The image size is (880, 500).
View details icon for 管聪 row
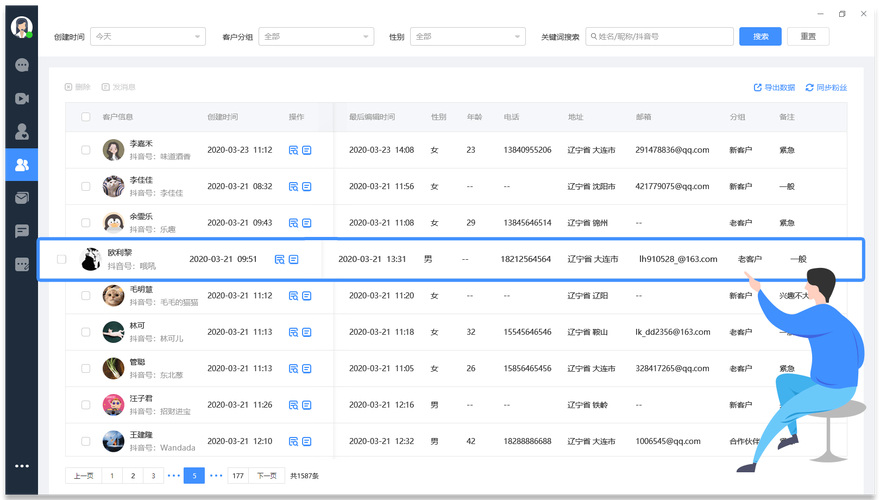[293, 369]
